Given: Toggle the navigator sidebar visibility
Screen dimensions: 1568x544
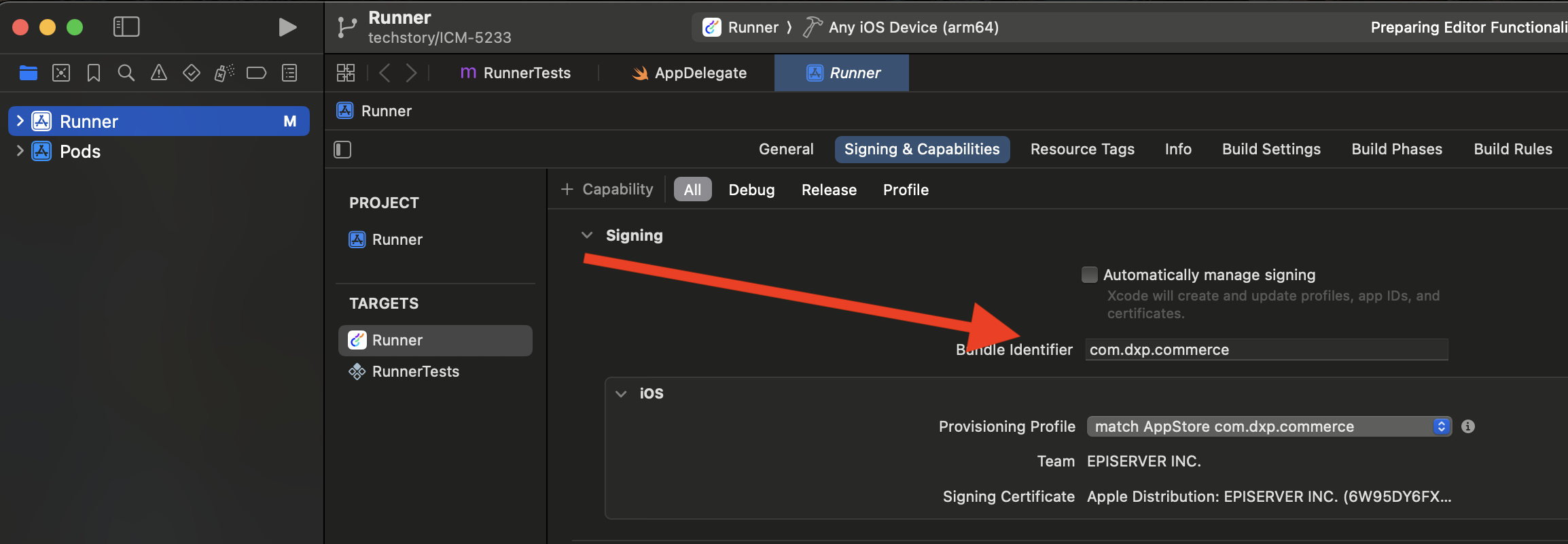Looking at the screenshot, I should pos(126,27).
